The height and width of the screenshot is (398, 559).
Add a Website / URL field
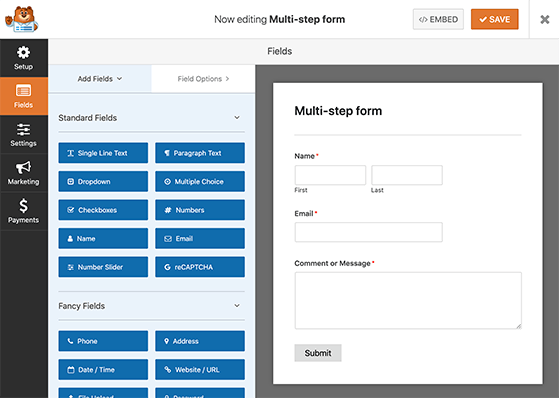200,370
